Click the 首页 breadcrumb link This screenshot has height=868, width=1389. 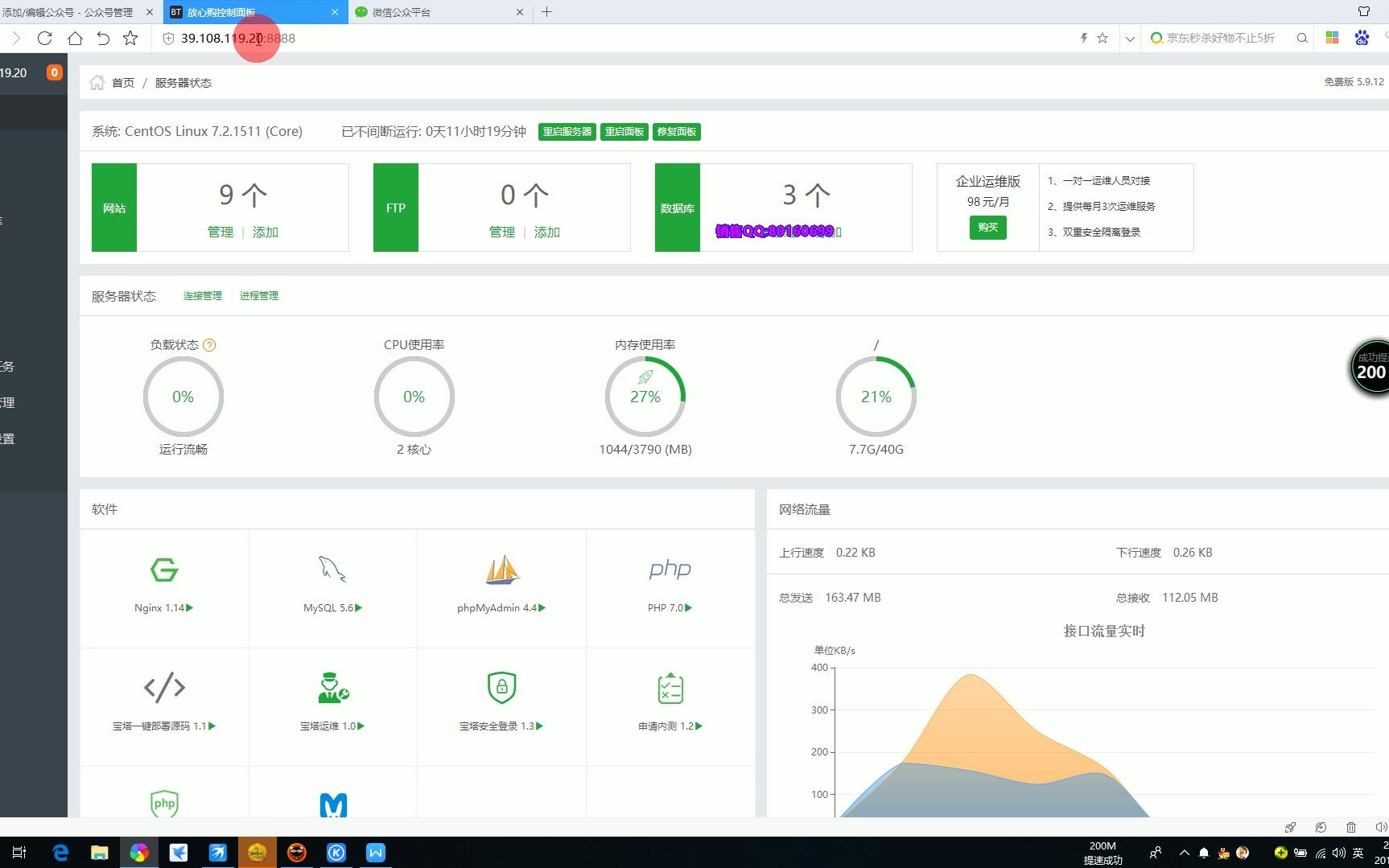tap(123, 83)
